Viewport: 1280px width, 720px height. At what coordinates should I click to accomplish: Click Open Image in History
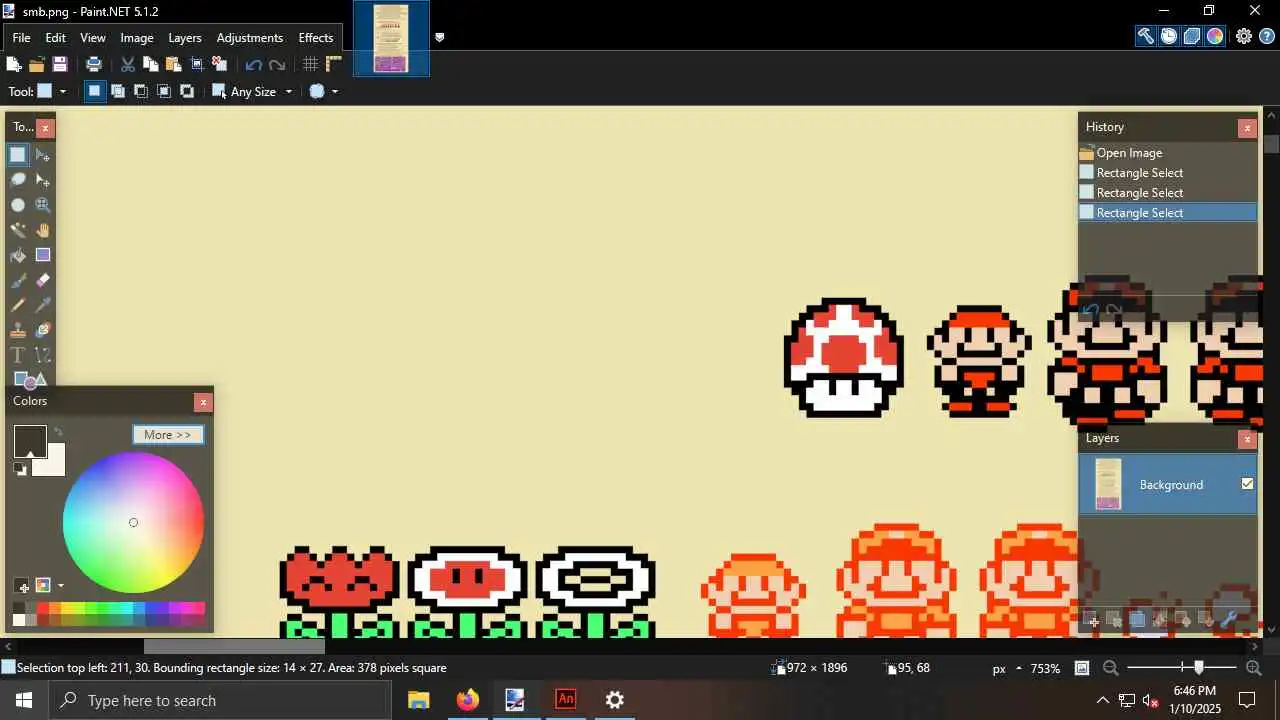pyautogui.click(x=1167, y=153)
